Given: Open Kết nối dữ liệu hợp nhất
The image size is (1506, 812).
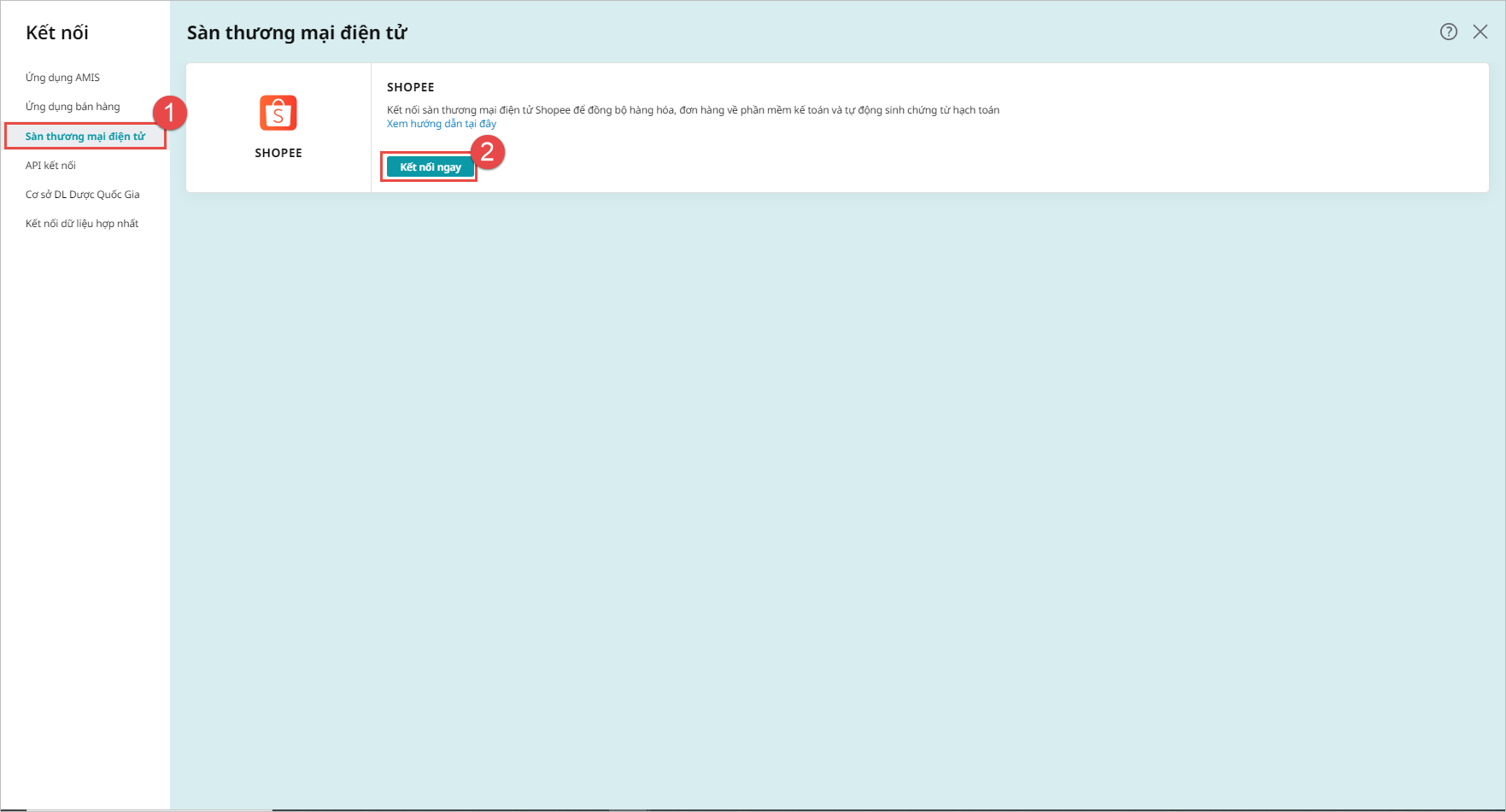Looking at the screenshot, I should click(x=82, y=224).
